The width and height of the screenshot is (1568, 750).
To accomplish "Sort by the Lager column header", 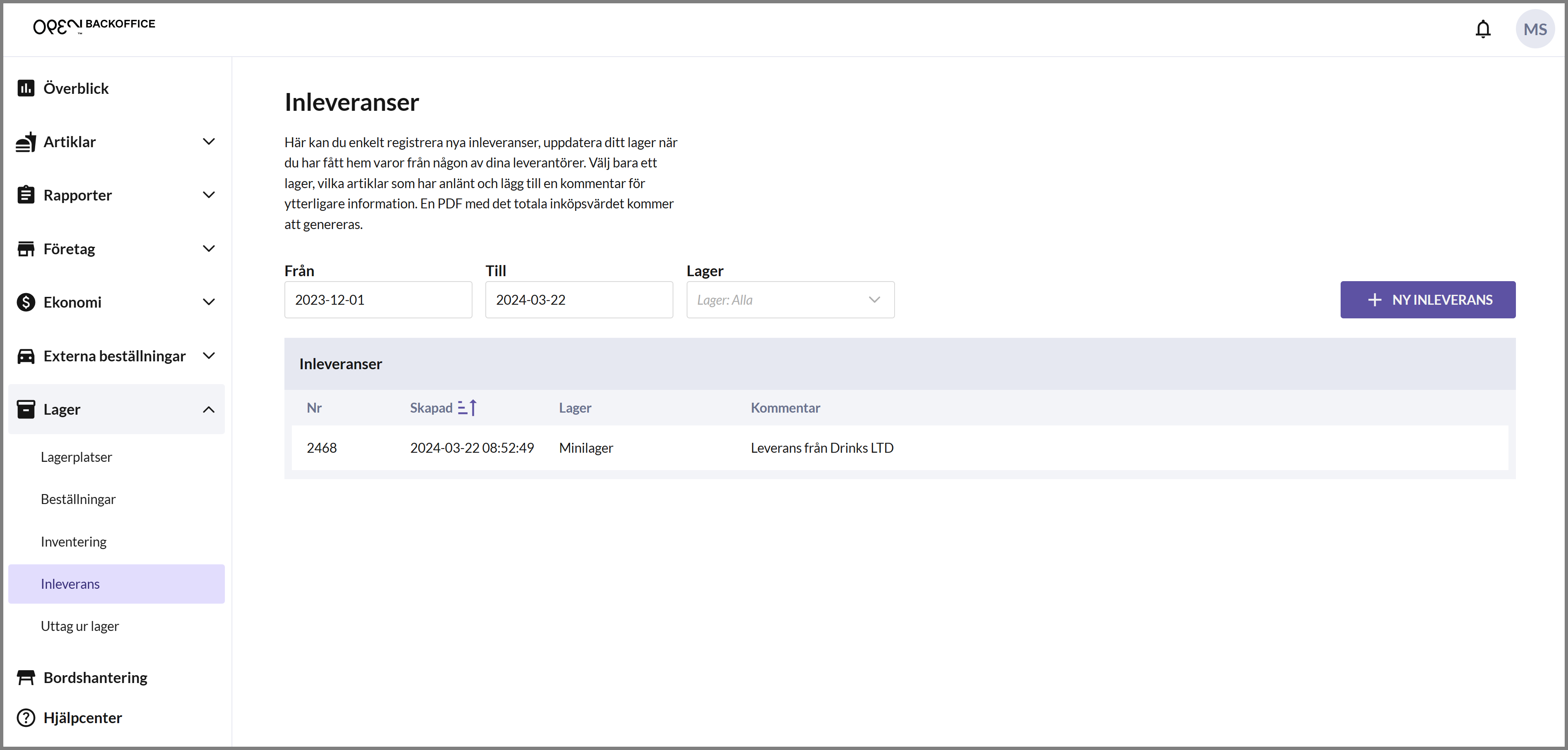I will (575, 408).
